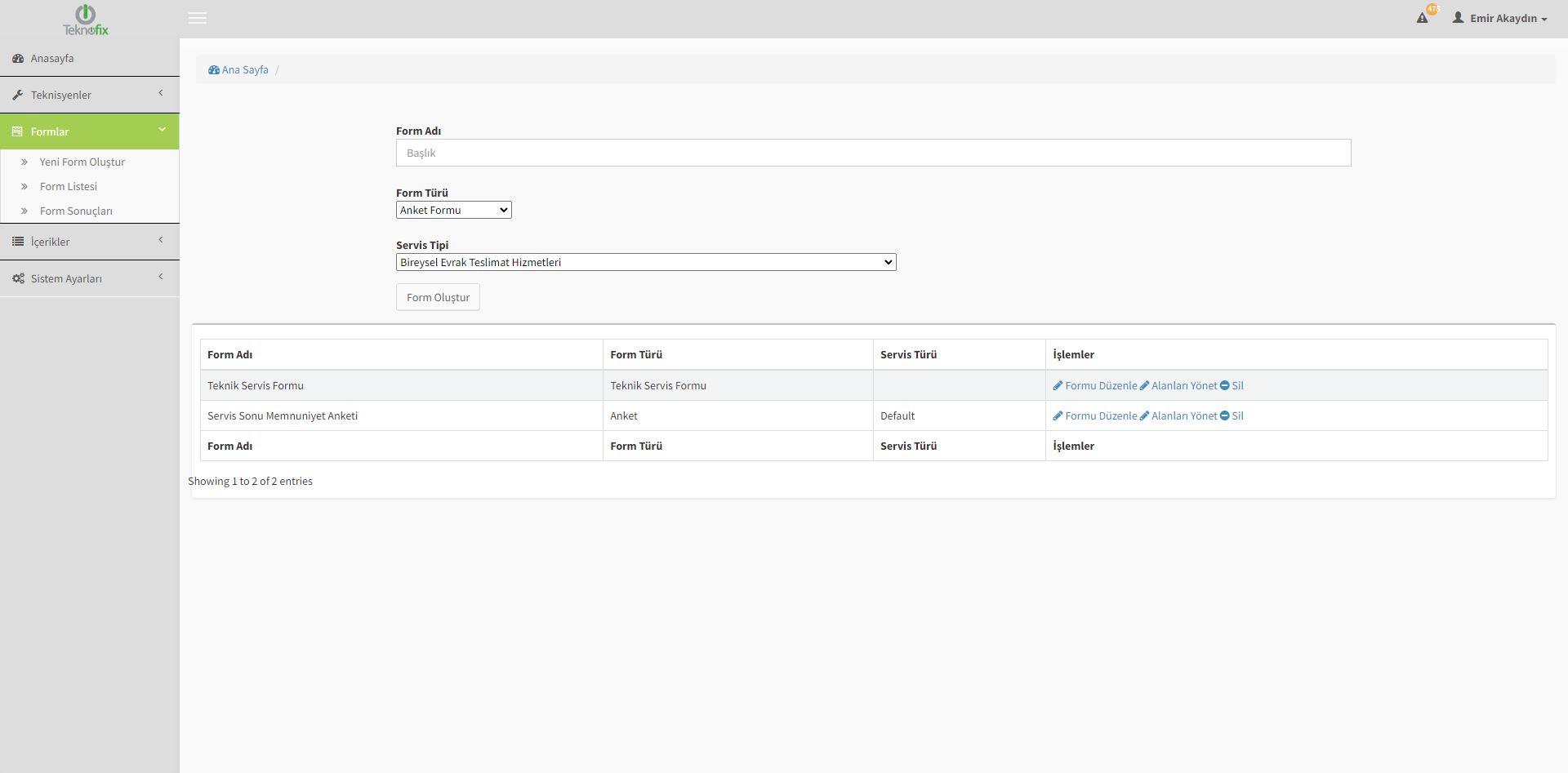Go to Form Listesi submenu item
Image resolution: width=1568 pixels, height=773 pixels.
(69, 187)
